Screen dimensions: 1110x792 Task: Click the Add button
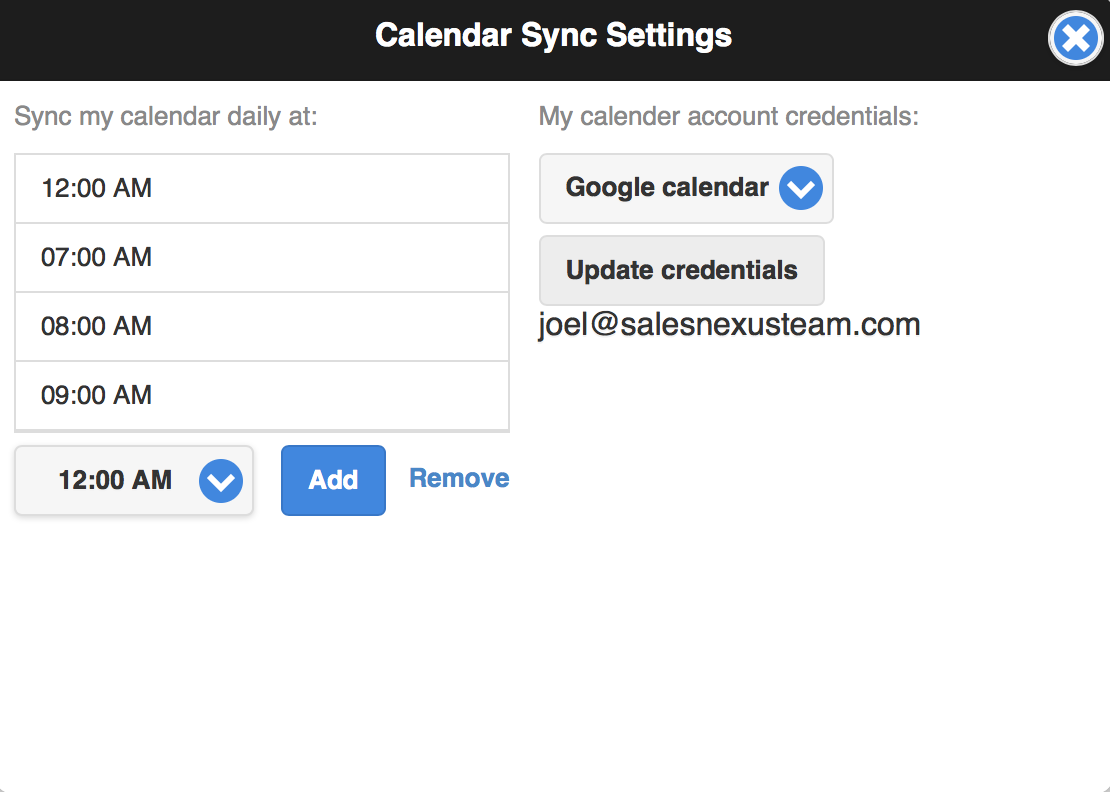333,481
